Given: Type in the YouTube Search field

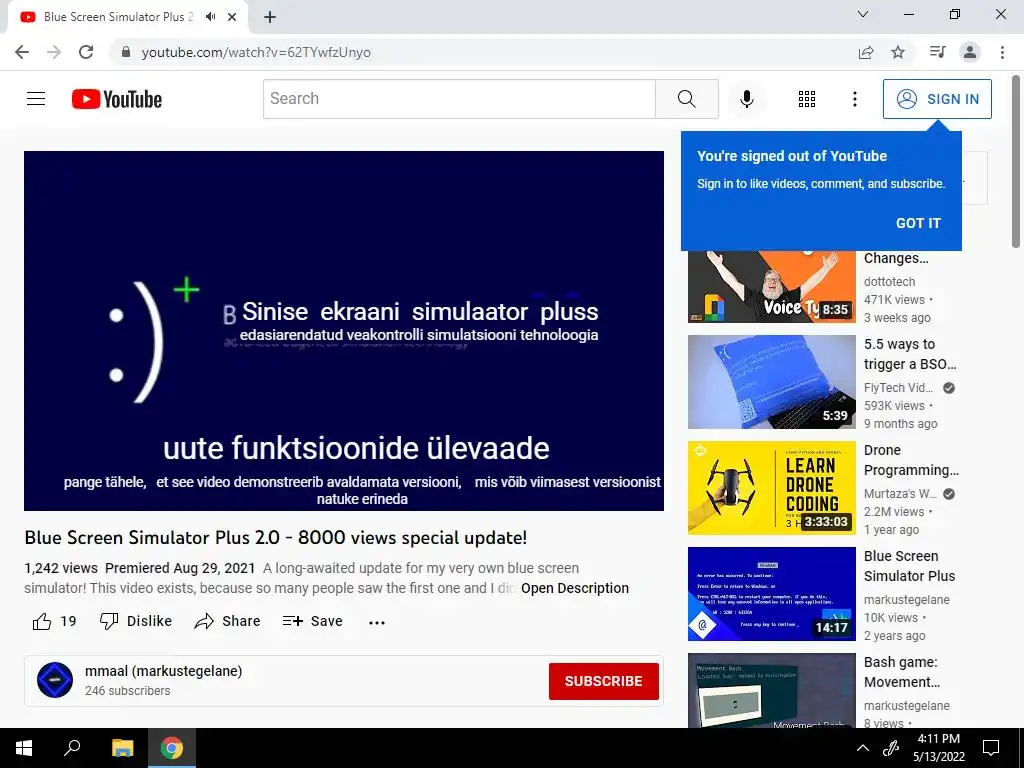Looking at the screenshot, I should tap(459, 99).
